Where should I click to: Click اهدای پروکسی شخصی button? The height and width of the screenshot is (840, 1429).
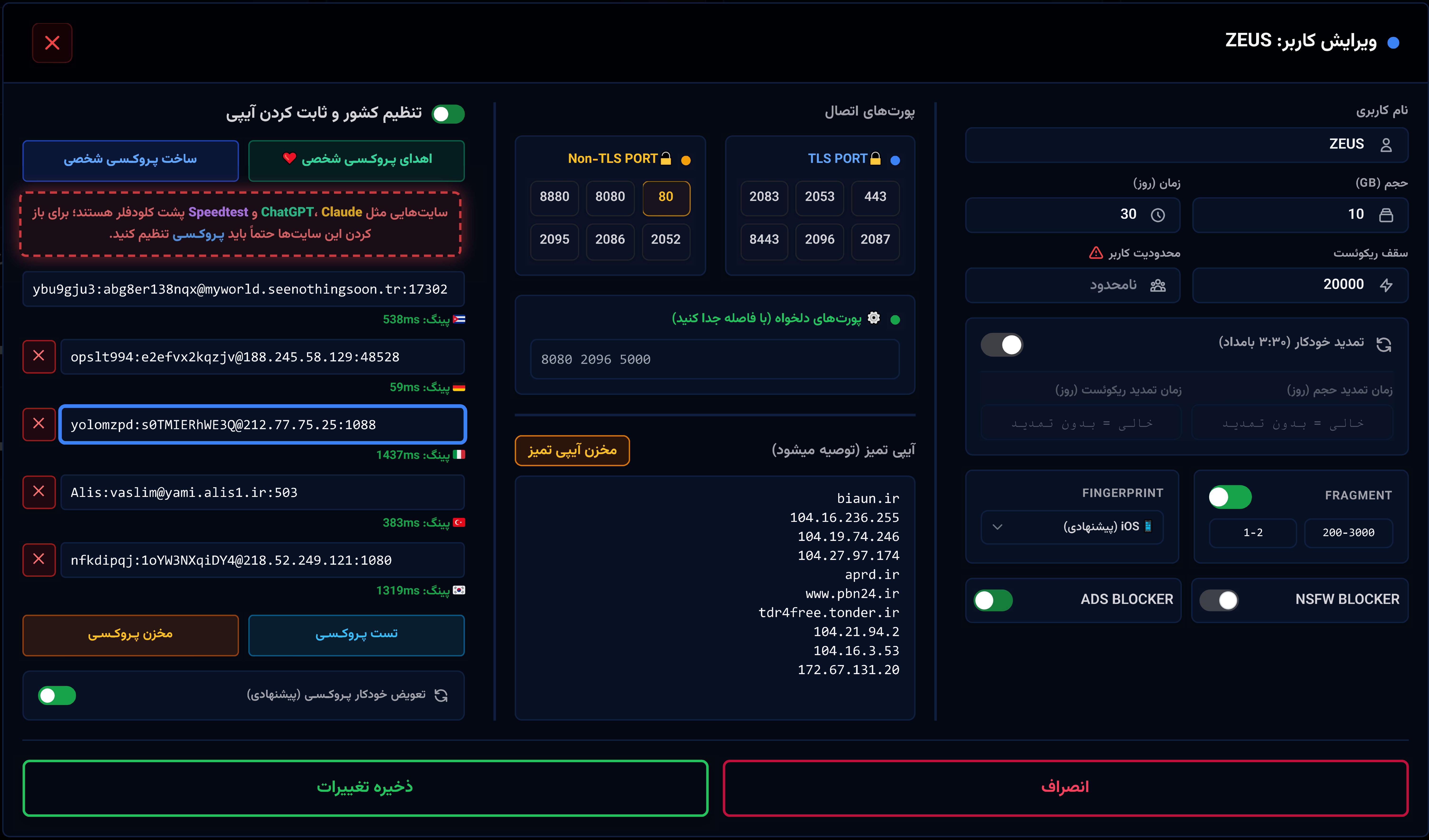(x=356, y=160)
